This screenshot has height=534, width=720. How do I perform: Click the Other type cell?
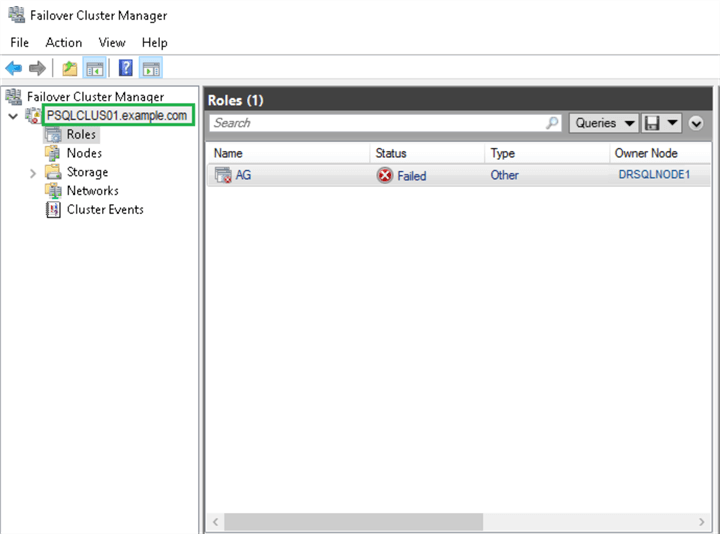coord(504,175)
